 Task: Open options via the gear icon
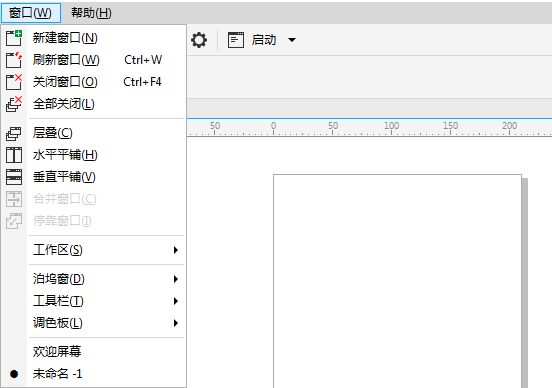pyautogui.click(x=199, y=40)
